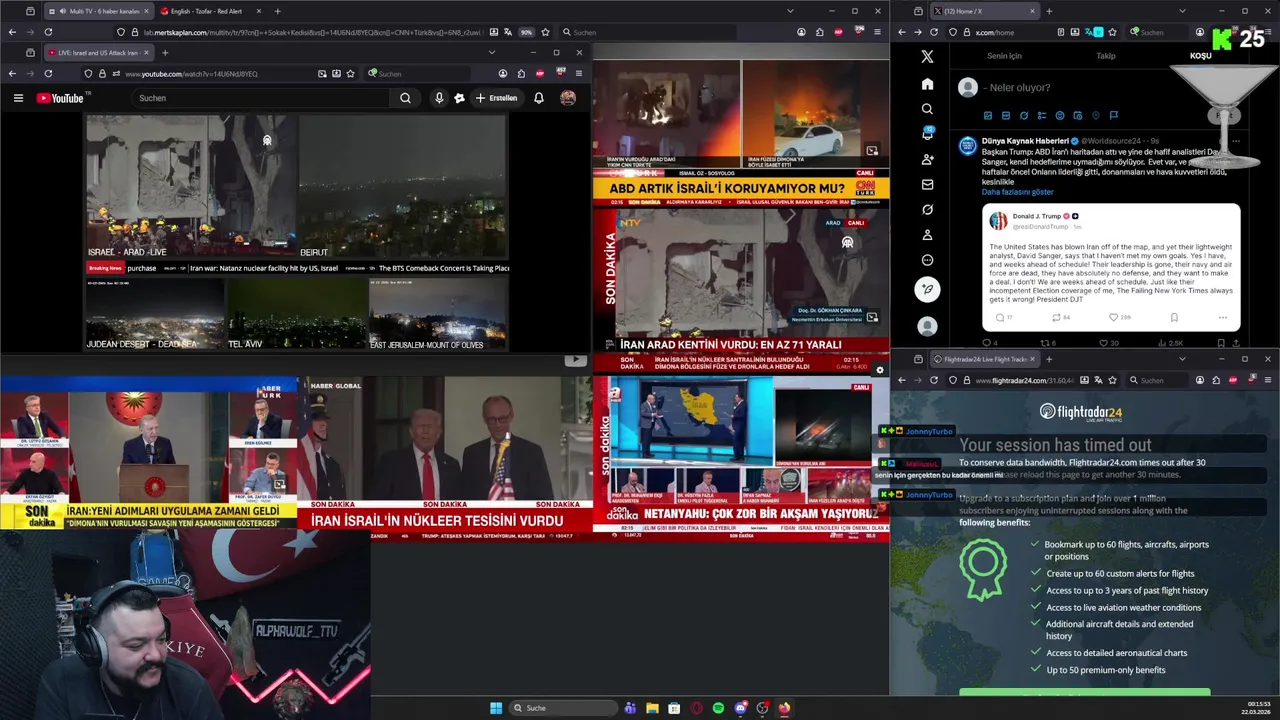1280x720 pixels.
Task: Select the TEL AVIV camera thumbnail
Action: click(296, 314)
